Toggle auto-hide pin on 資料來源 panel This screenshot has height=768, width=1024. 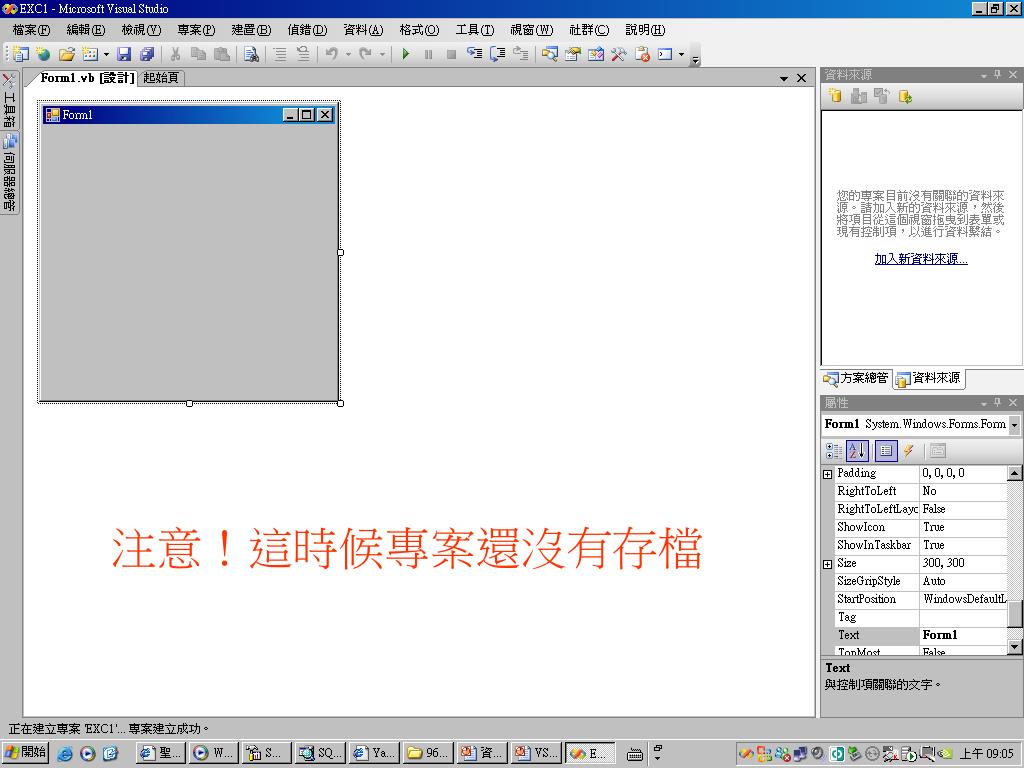coord(997,74)
